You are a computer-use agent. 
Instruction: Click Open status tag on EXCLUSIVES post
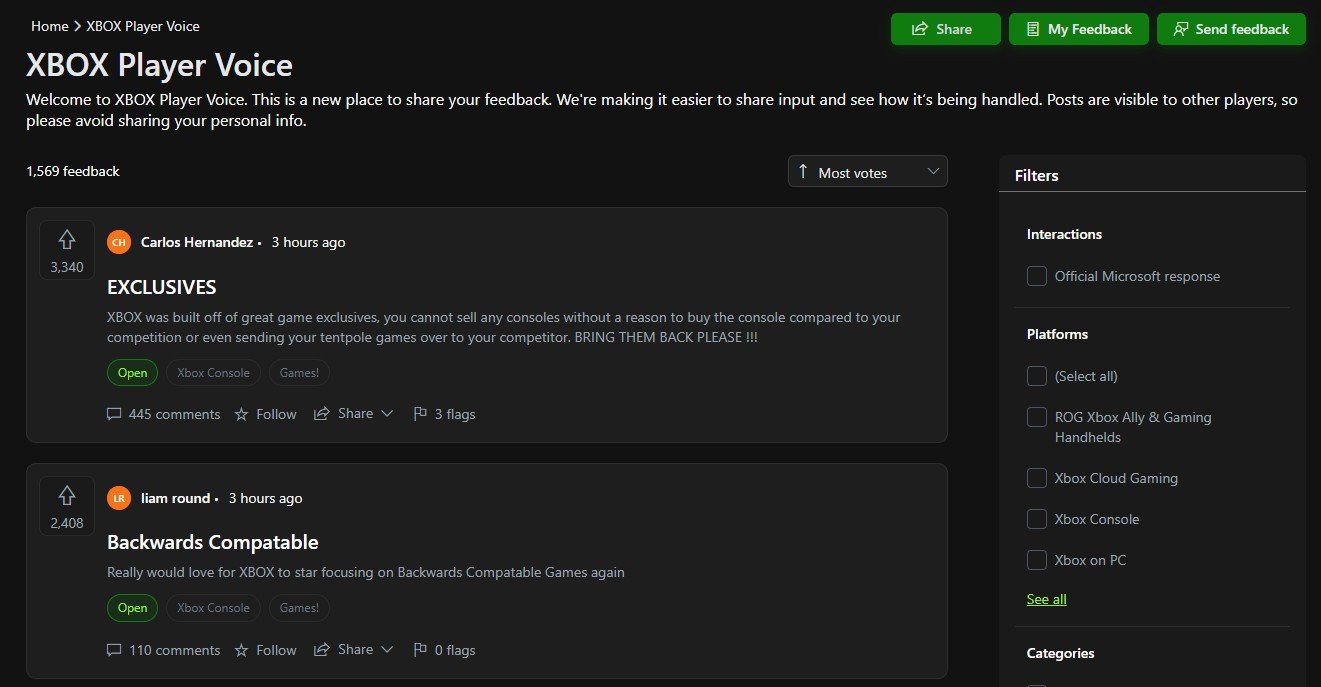pos(132,373)
